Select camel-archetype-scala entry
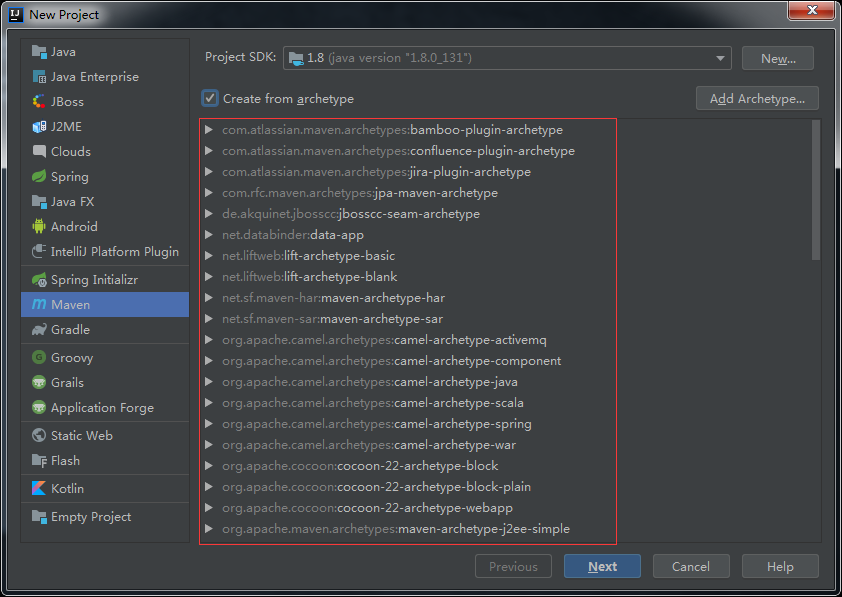Screen dimensions: 842x597 pyautogui.click(x=373, y=403)
